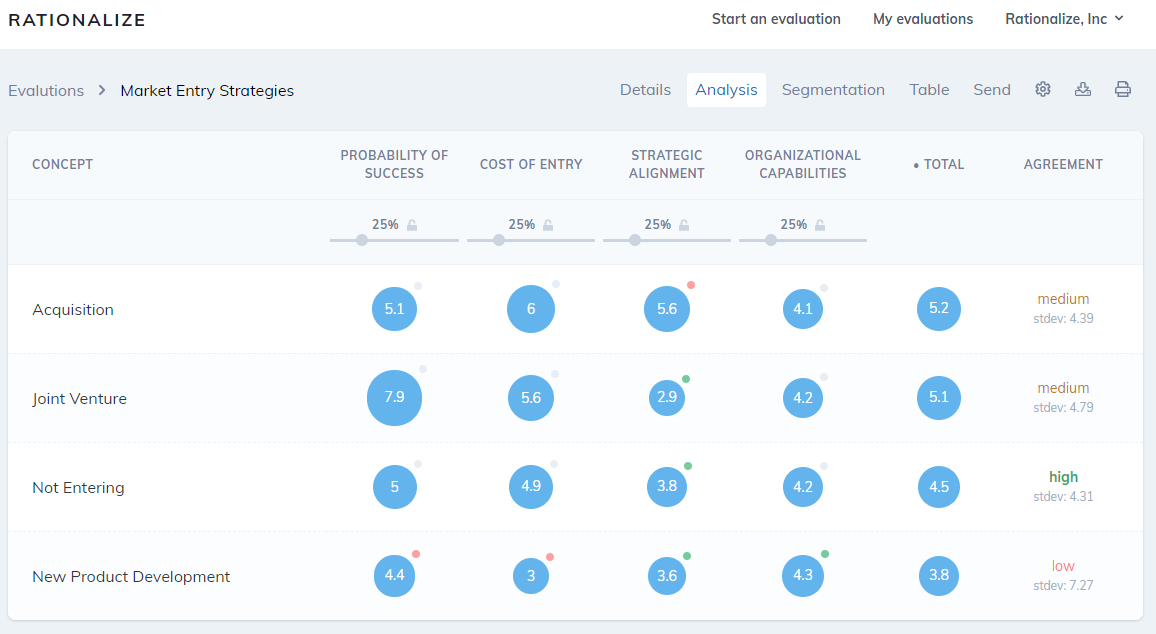Viewport: 1156px width, 634px height.
Task: Toggle the Strategic Alignment weight lock
Action: click(684, 225)
